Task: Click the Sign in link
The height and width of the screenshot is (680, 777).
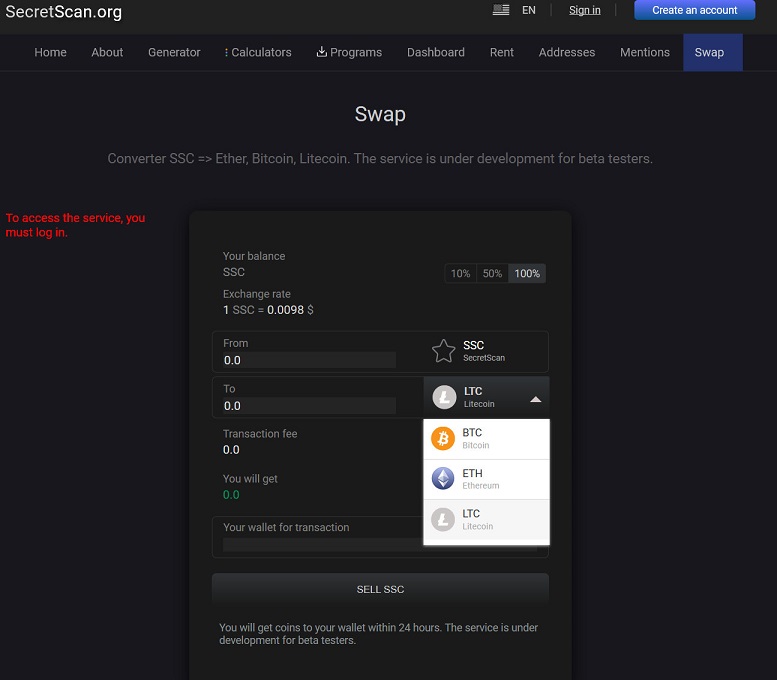Action: pyautogui.click(x=584, y=10)
